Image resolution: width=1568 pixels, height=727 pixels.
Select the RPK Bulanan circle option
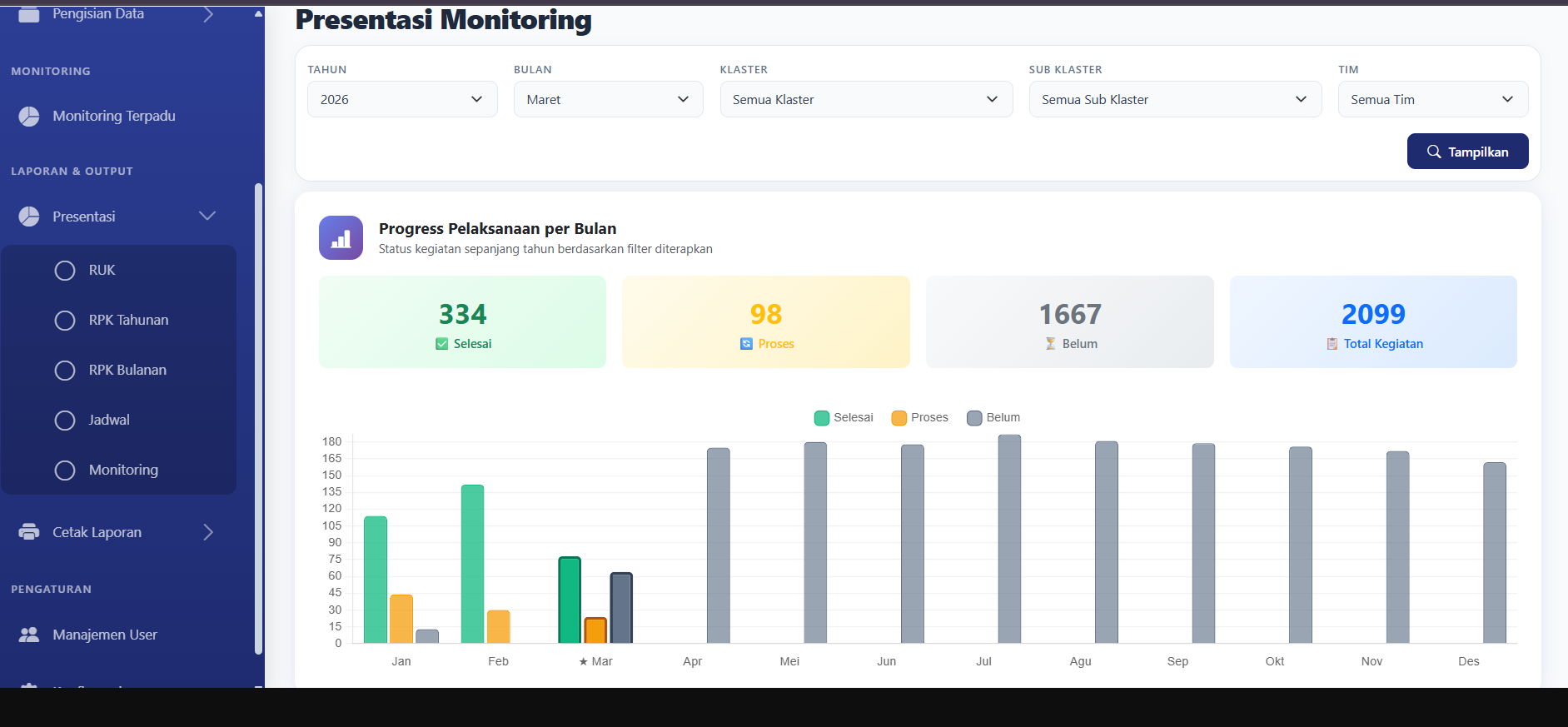coord(65,371)
